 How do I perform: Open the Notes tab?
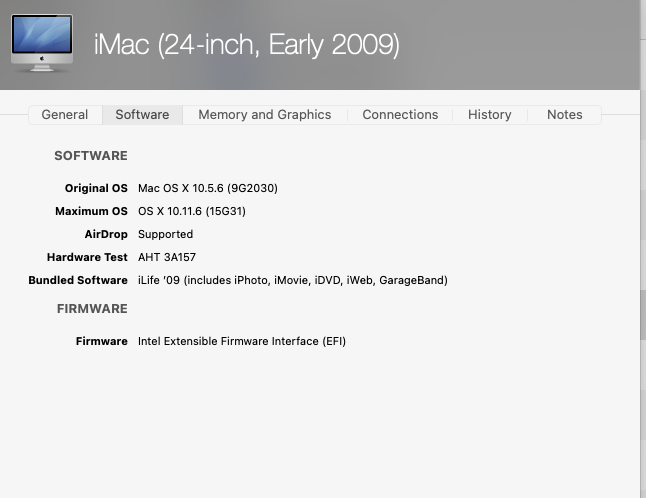coord(564,115)
